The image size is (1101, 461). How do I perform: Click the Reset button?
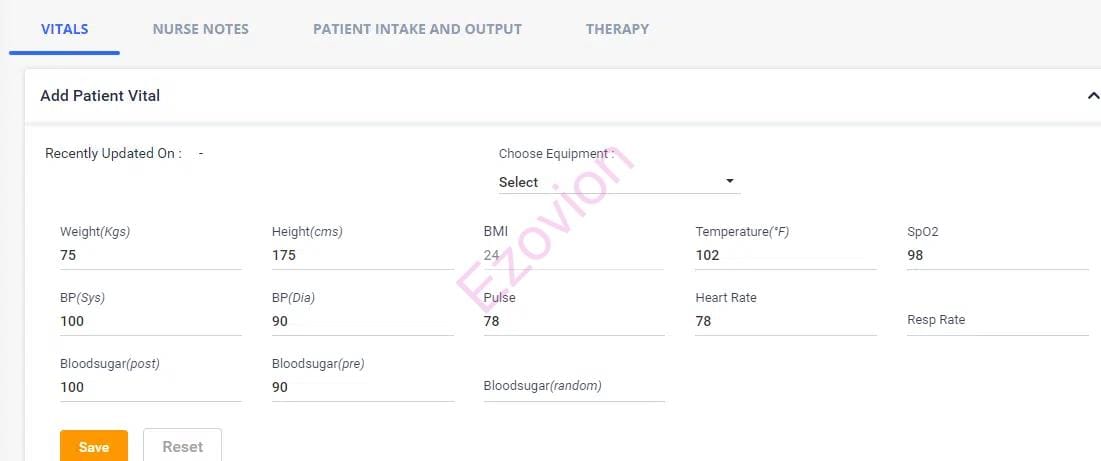pyautogui.click(x=182, y=447)
